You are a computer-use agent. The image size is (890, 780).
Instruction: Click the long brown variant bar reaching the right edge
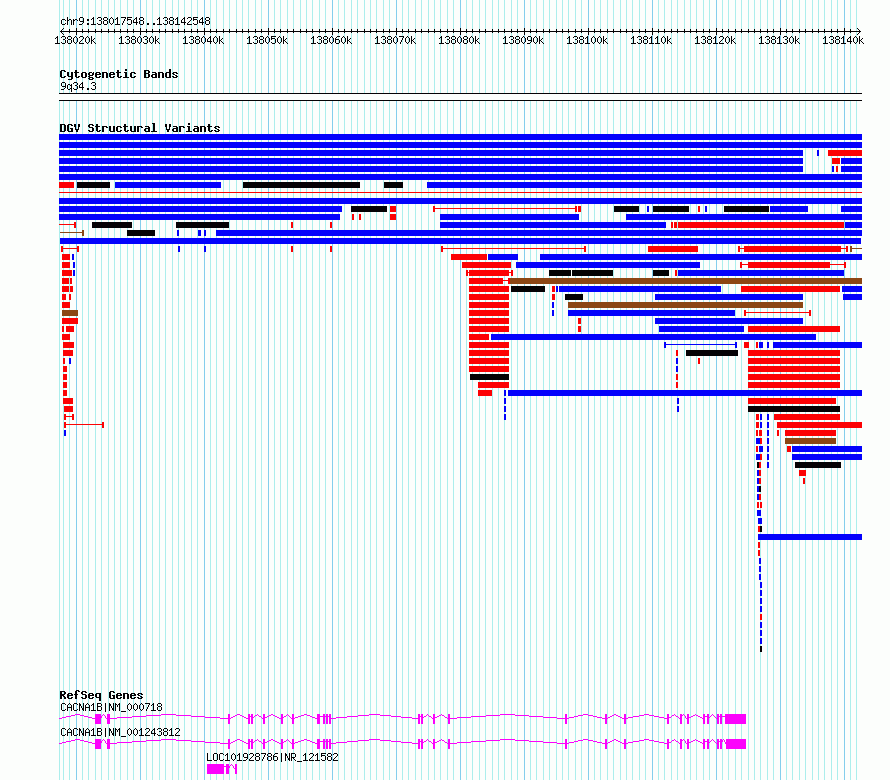point(686,281)
